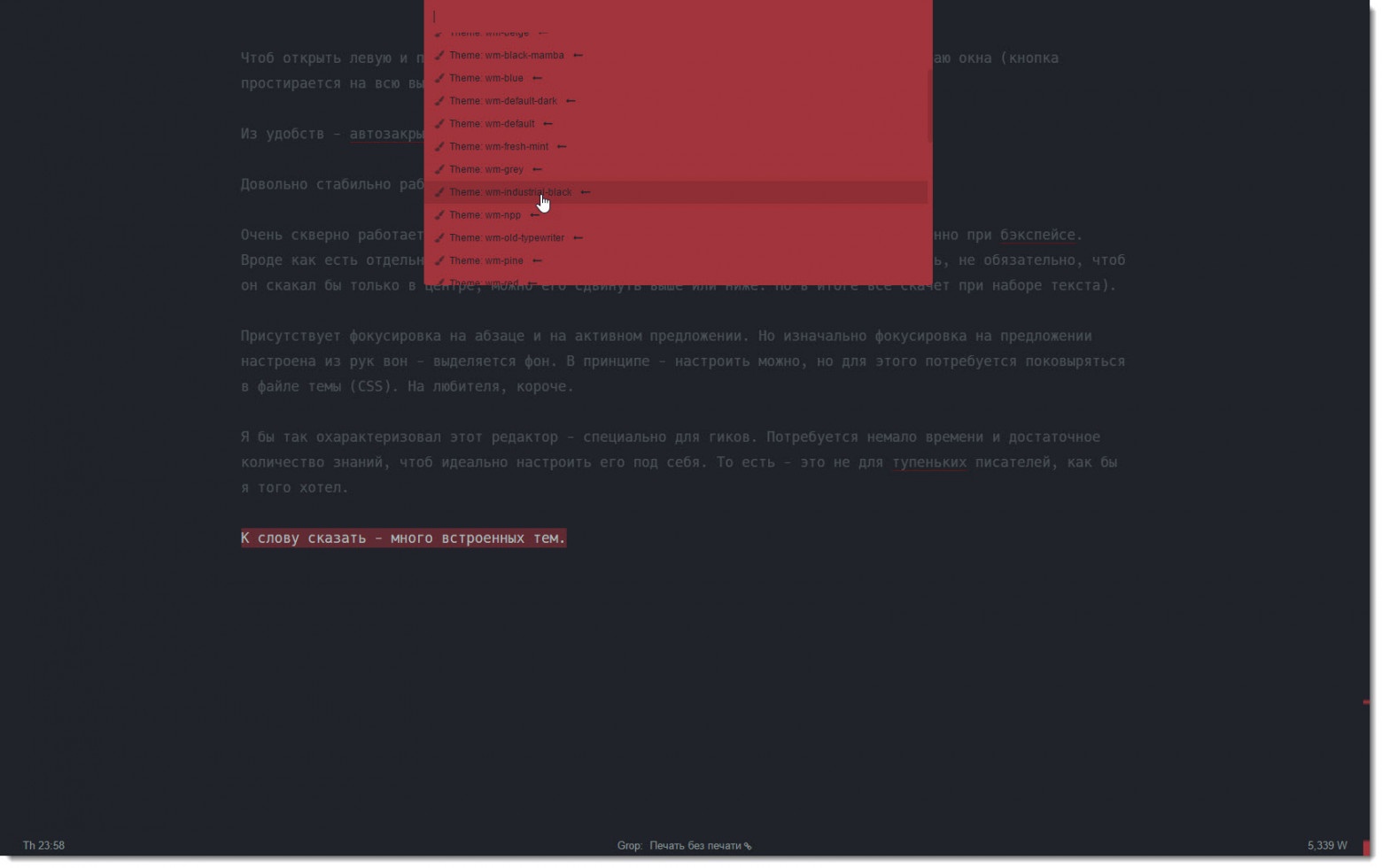This screenshot has height=868, width=1382.
Task: Pick the Theme: wm-grey label
Action: point(486,169)
